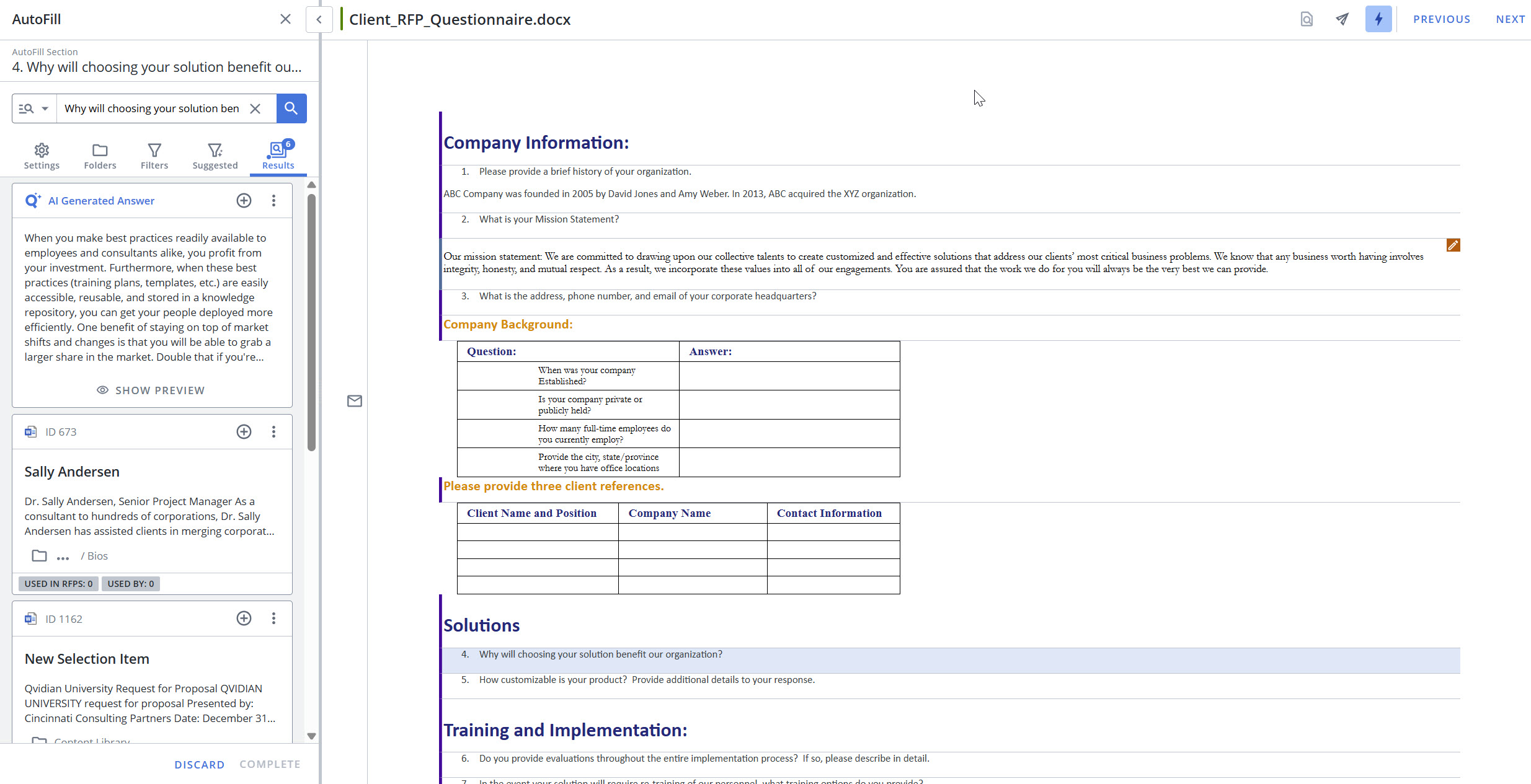The height and width of the screenshot is (784, 1531).
Task: Click answer cell for company Established question
Action: [x=789, y=376]
